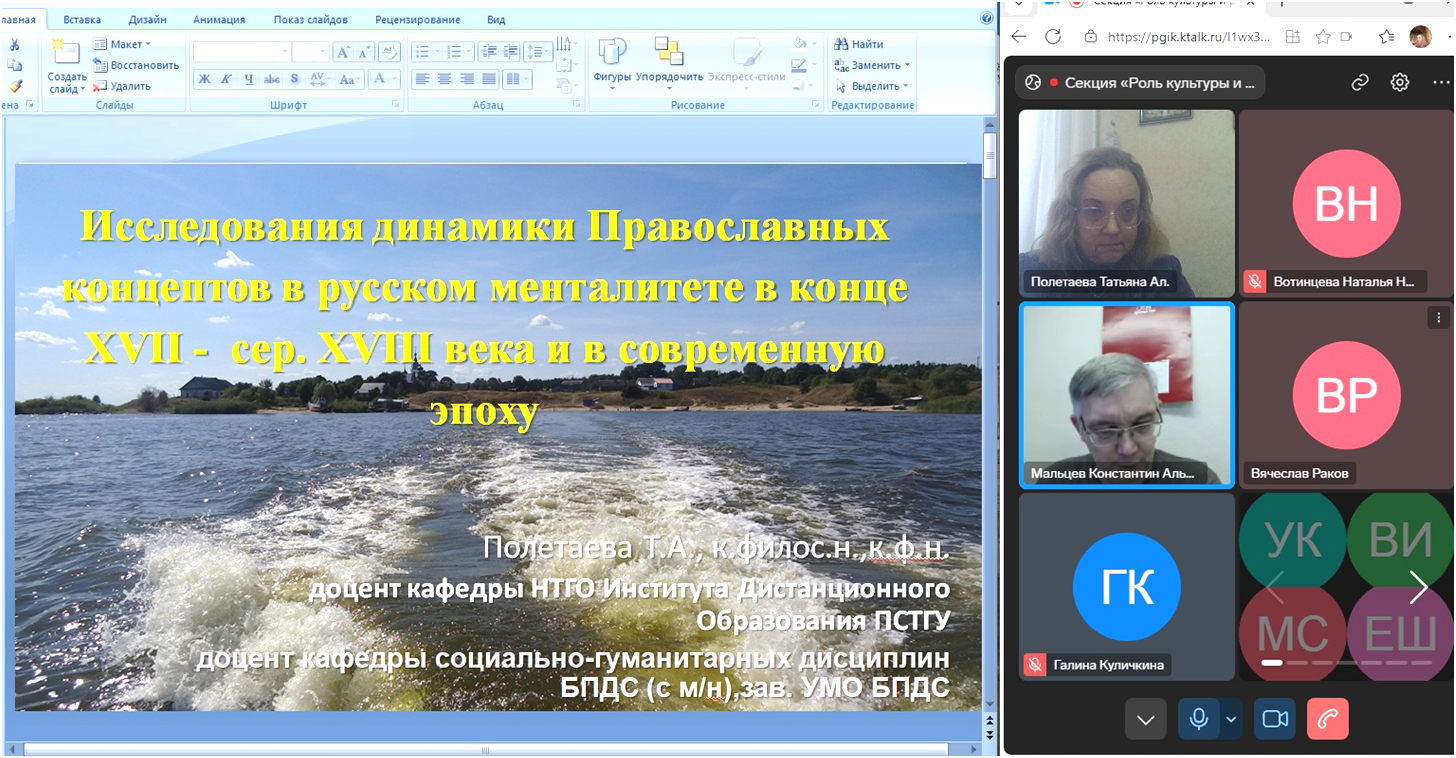Click the Удалить slide button

pyautogui.click(x=122, y=86)
